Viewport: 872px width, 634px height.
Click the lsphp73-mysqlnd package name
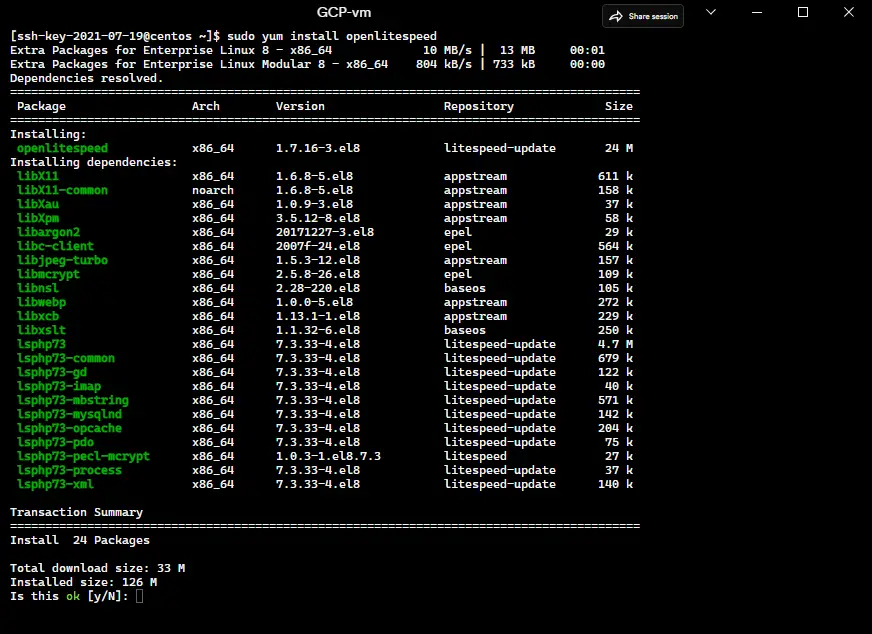(x=70, y=414)
